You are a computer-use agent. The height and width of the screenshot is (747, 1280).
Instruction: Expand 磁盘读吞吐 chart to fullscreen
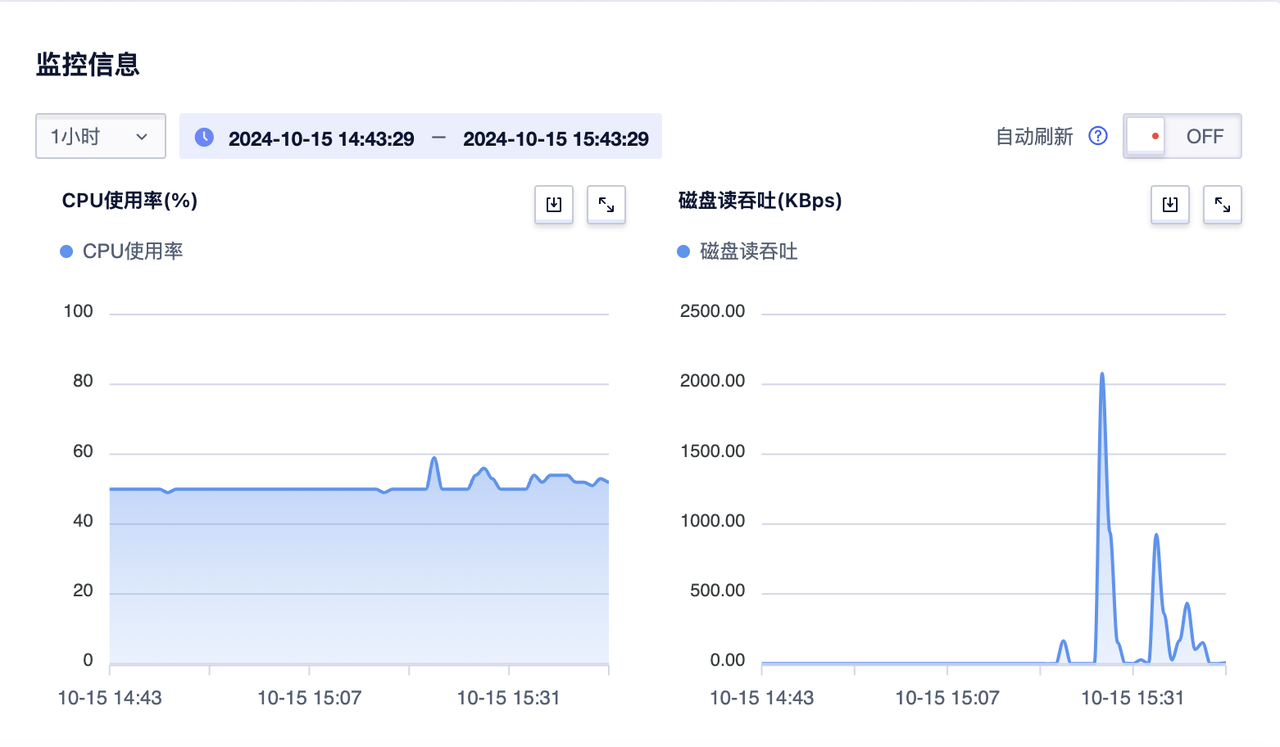[x=1222, y=204]
